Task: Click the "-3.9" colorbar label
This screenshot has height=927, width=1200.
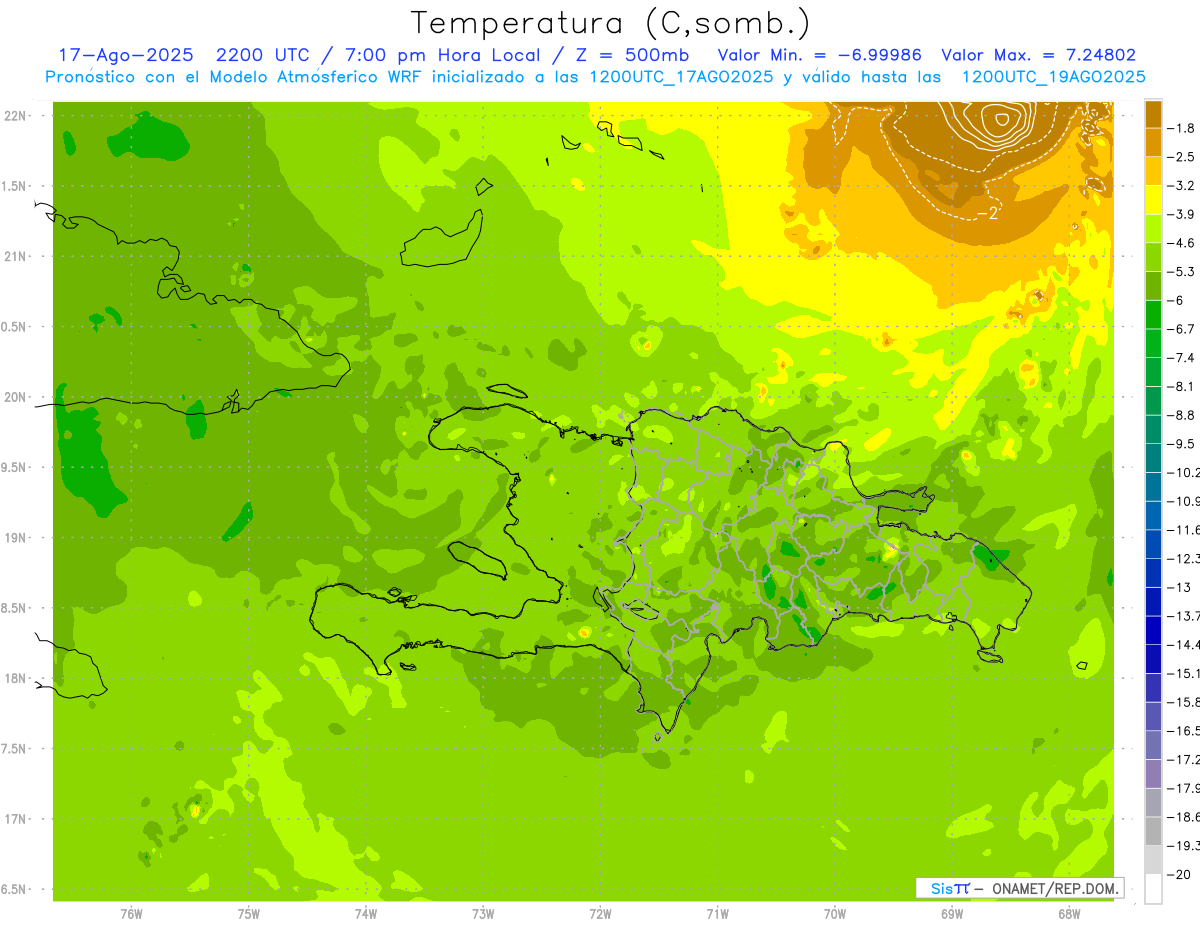Action: coord(1182,214)
